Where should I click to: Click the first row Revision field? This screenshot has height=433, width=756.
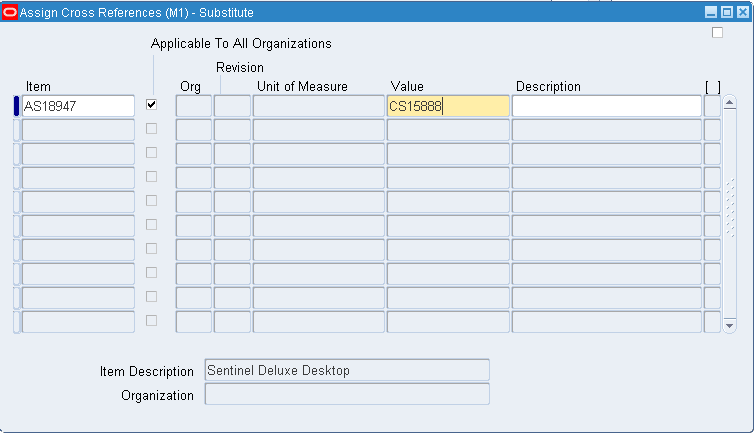(232, 105)
